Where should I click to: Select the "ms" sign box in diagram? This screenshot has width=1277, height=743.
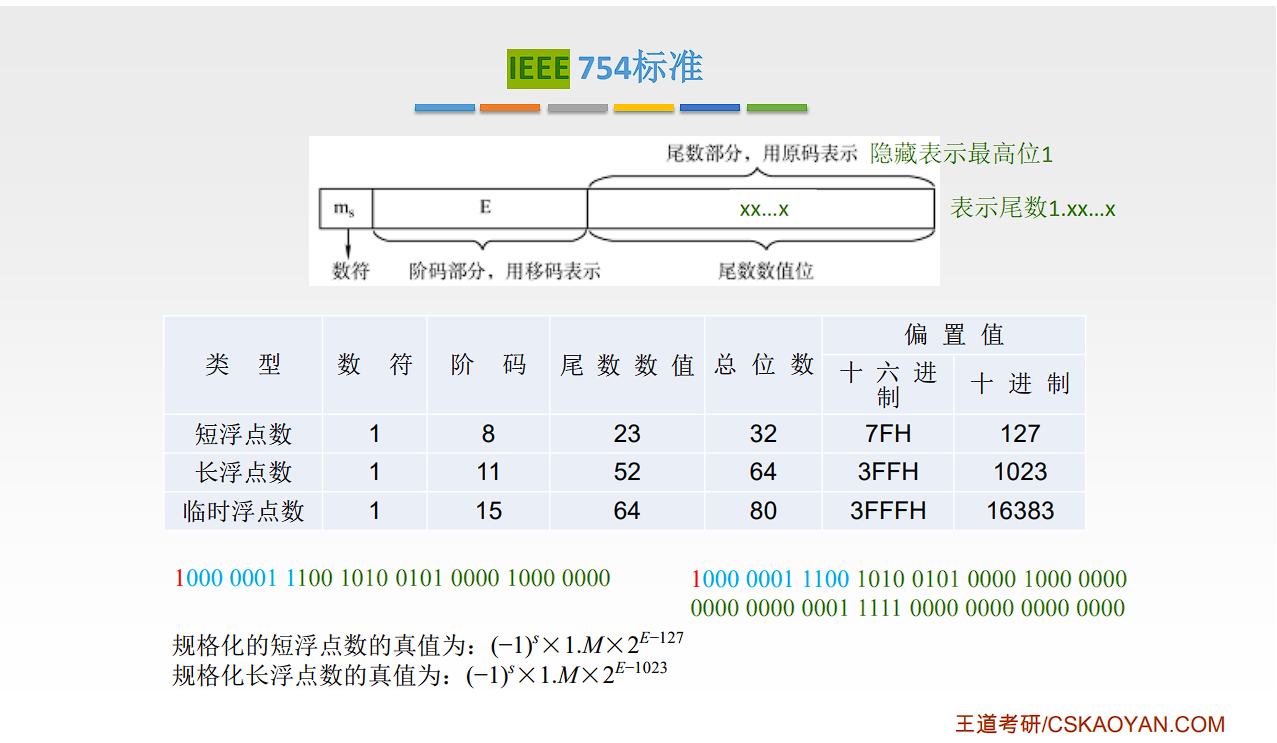pos(345,208)
